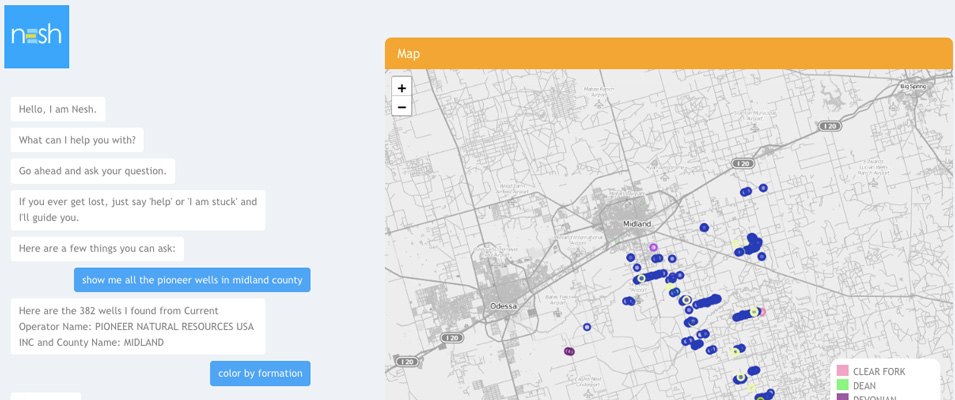Click the 'Here are the 382 wells' response
Screen dimensions: 955x400
pos(138,326)
